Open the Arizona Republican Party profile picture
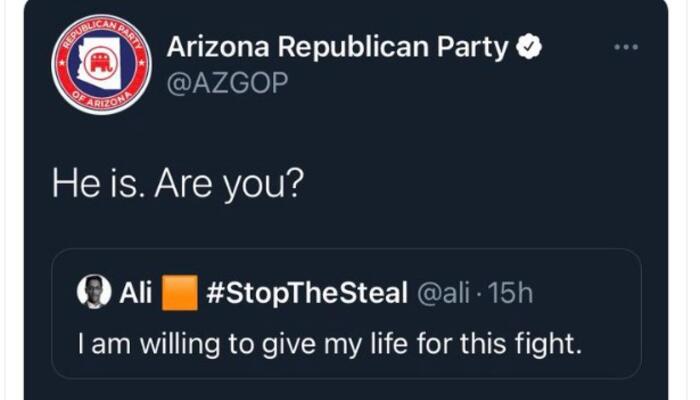The height and width of the screenshot is (400, 700). (99, 65)
